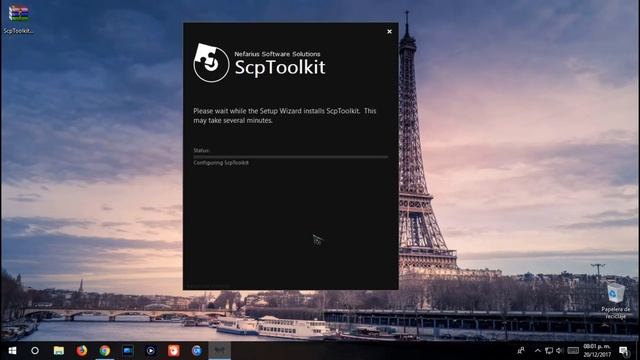640x360 pixels.
Task: Click the 'Configuring ScpToolkit' status text
Action: 221,162
